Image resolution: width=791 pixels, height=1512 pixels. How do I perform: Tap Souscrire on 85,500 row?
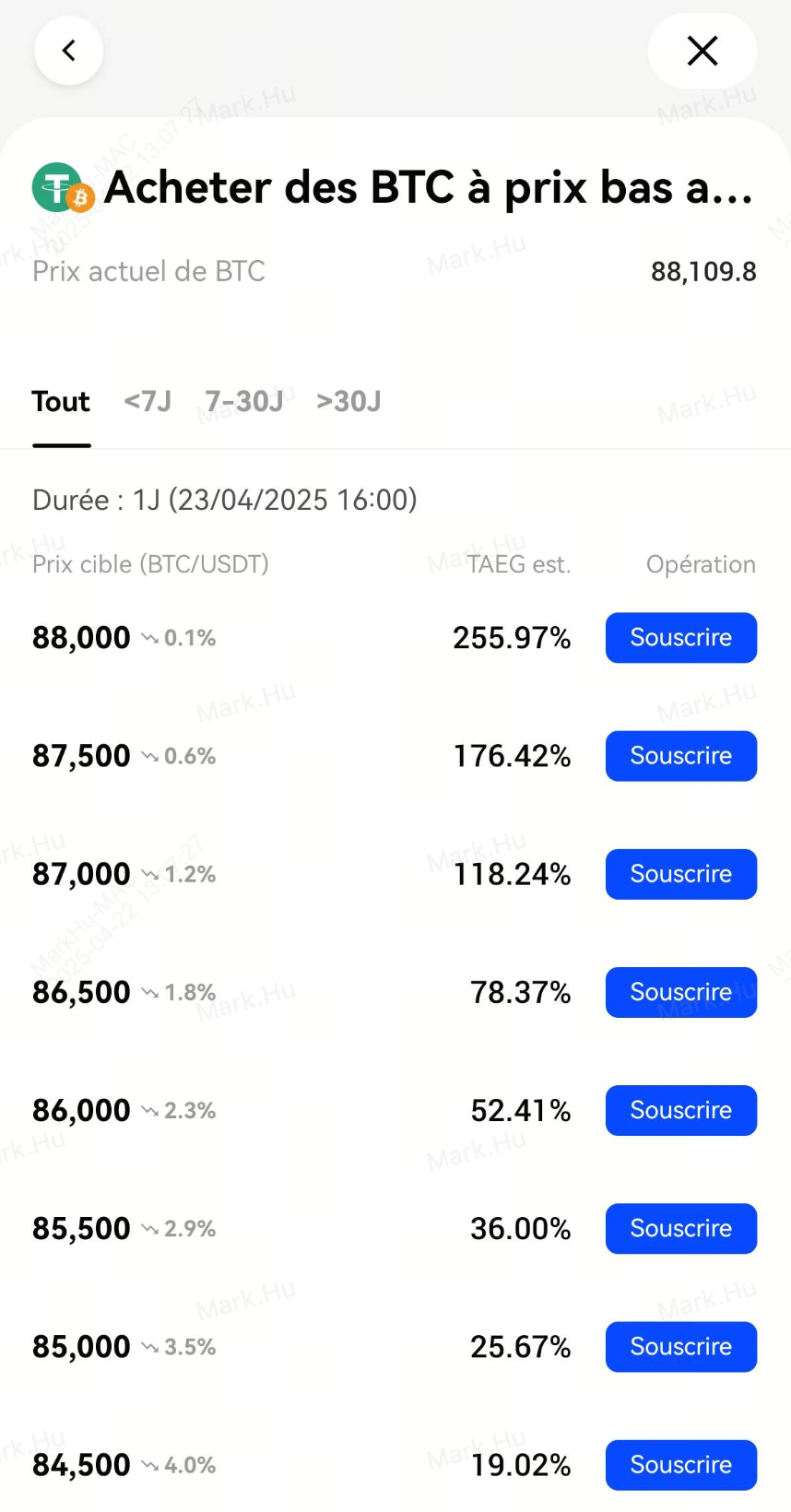point(680,1228)
